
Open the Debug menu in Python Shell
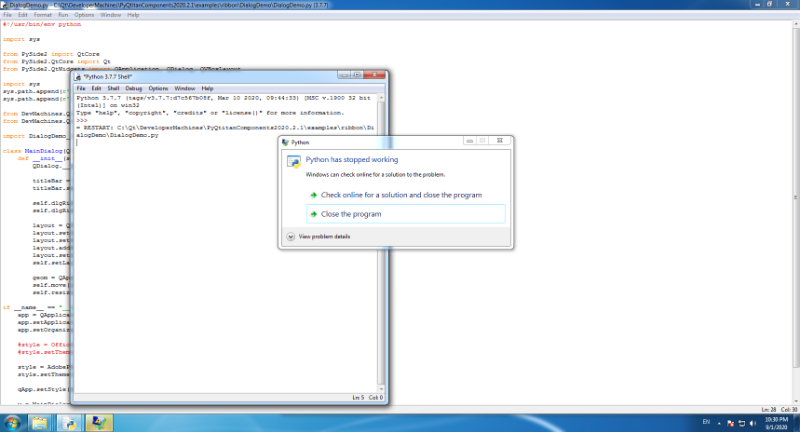133,89
